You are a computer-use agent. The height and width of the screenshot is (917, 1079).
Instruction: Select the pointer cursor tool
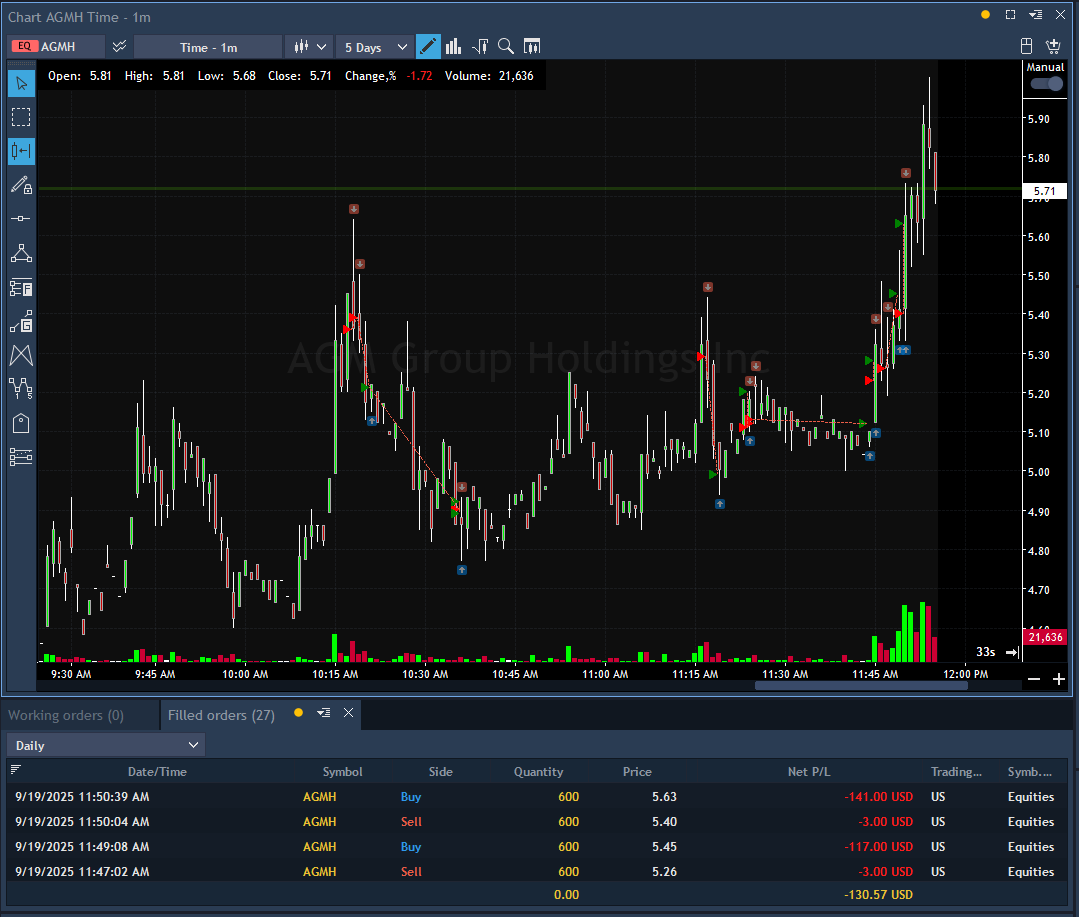click(21, 84)
